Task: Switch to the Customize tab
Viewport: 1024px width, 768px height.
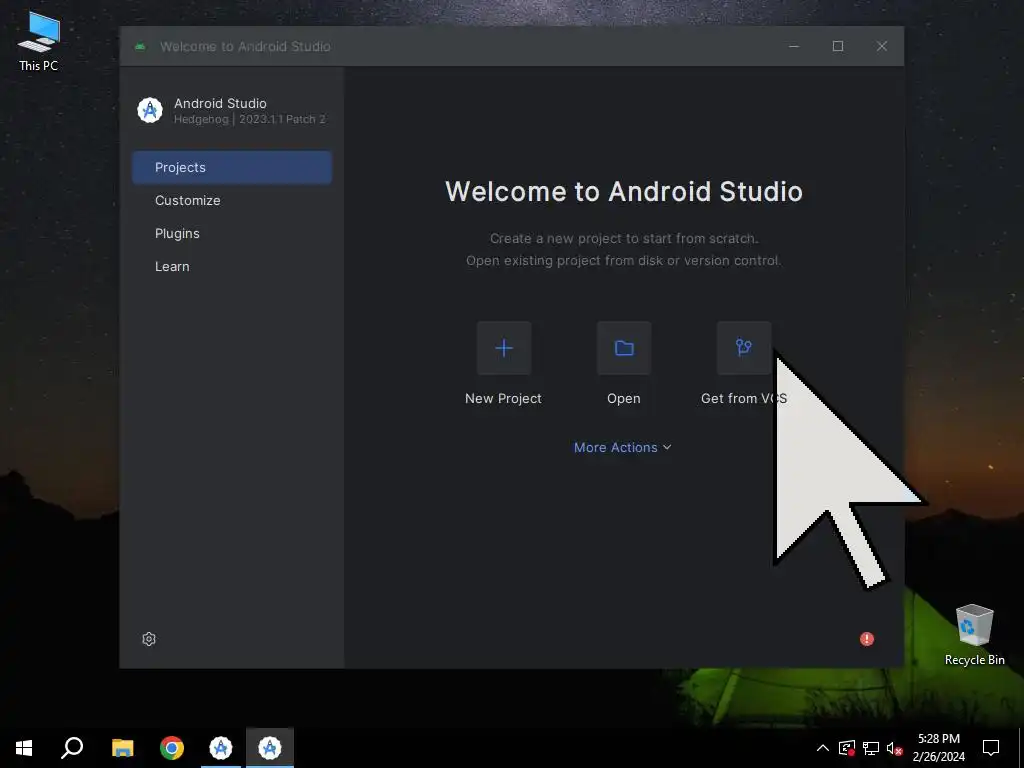Action: coord(187,200)
